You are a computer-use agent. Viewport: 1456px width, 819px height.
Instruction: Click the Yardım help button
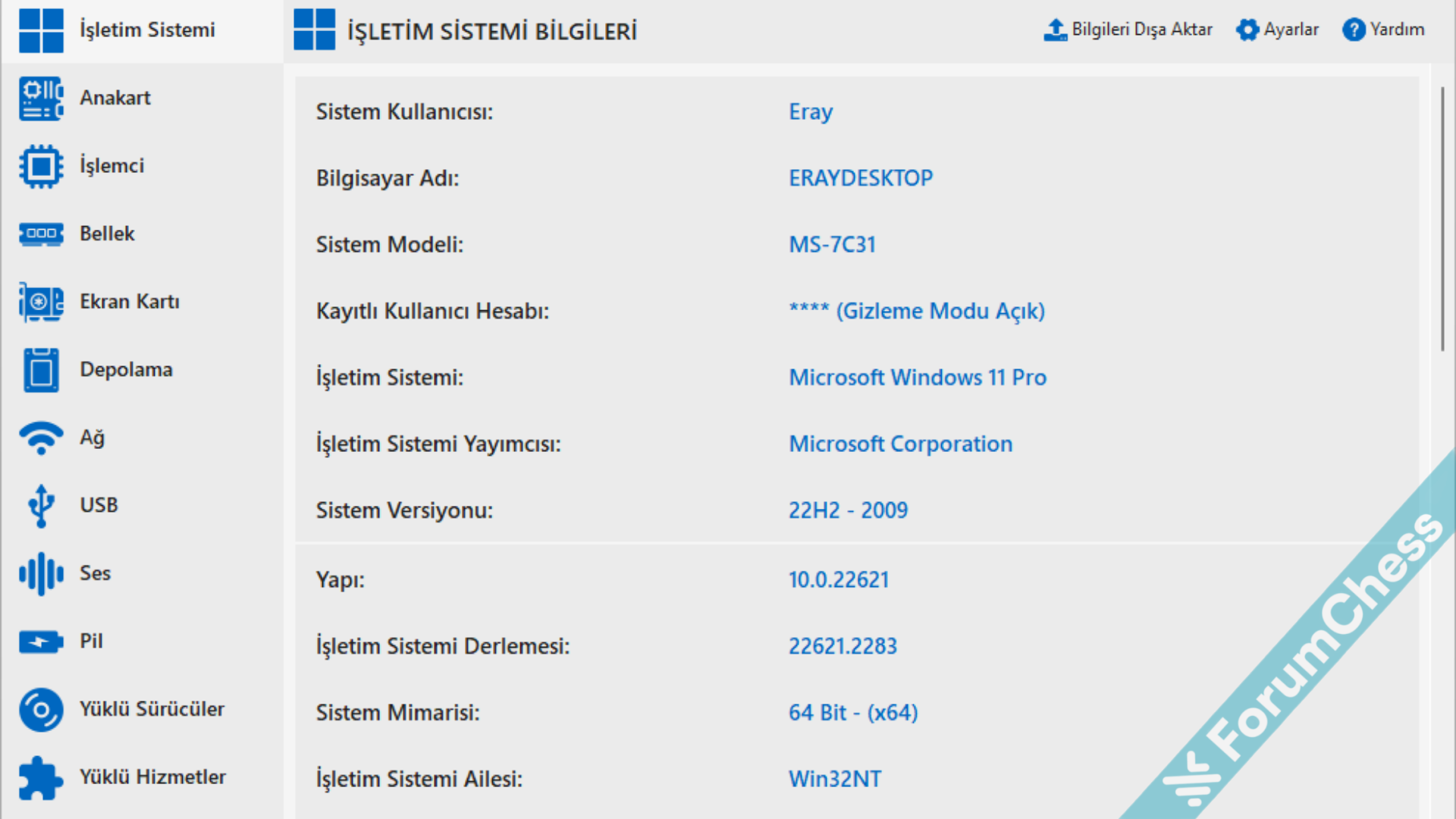(x=1383, y=30)
